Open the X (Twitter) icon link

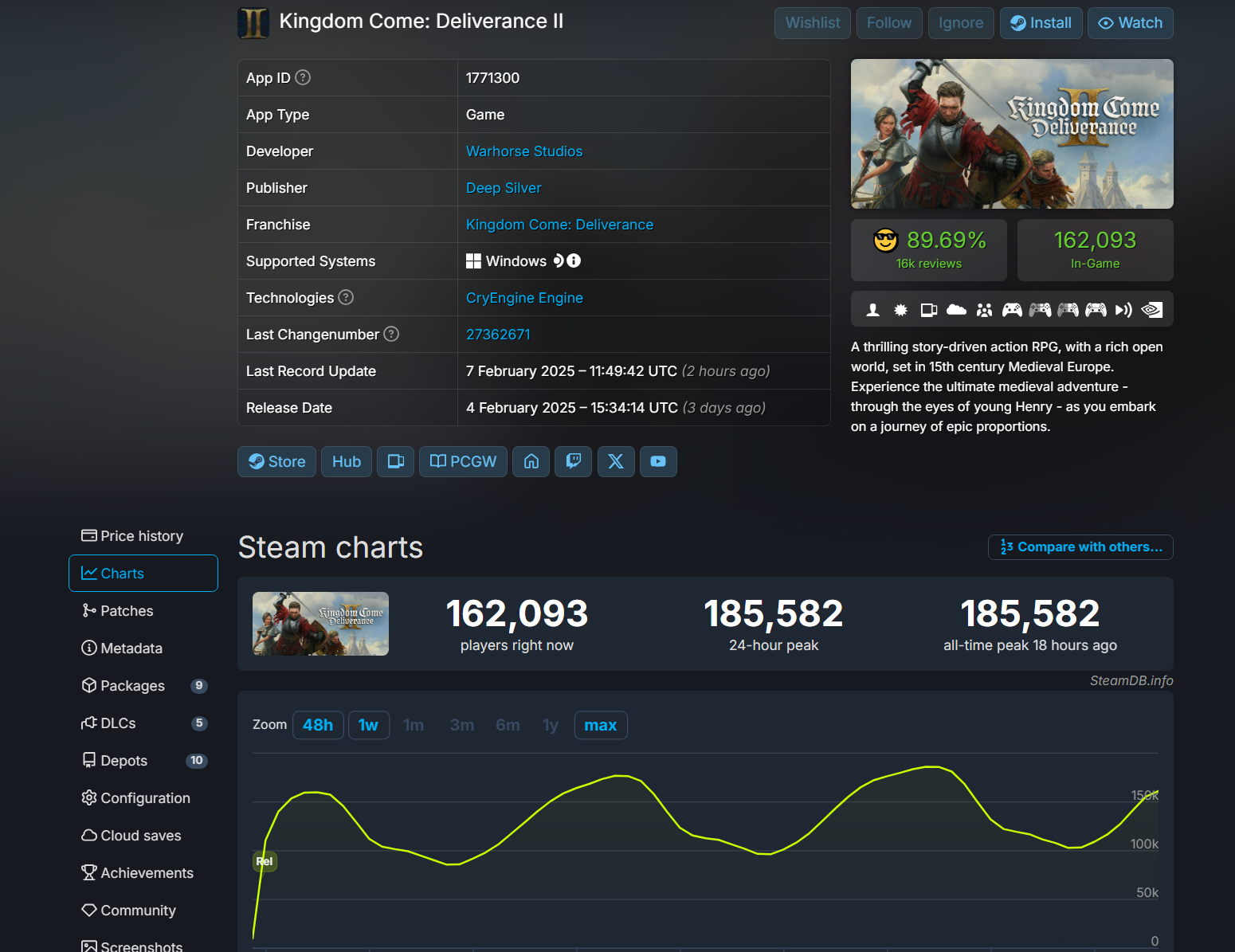coord(616,462)
